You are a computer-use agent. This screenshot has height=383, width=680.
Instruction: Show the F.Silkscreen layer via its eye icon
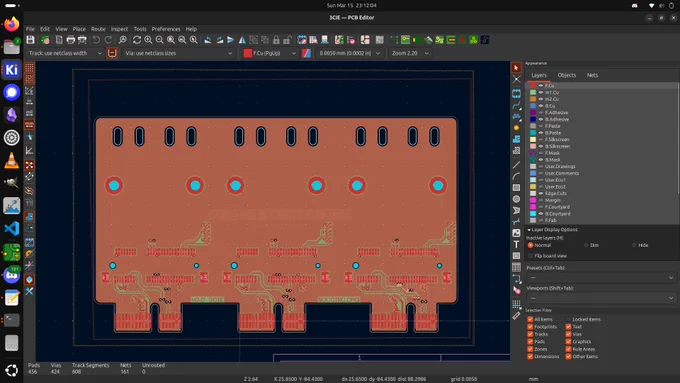pyautogui.click(x=541, y=140)
